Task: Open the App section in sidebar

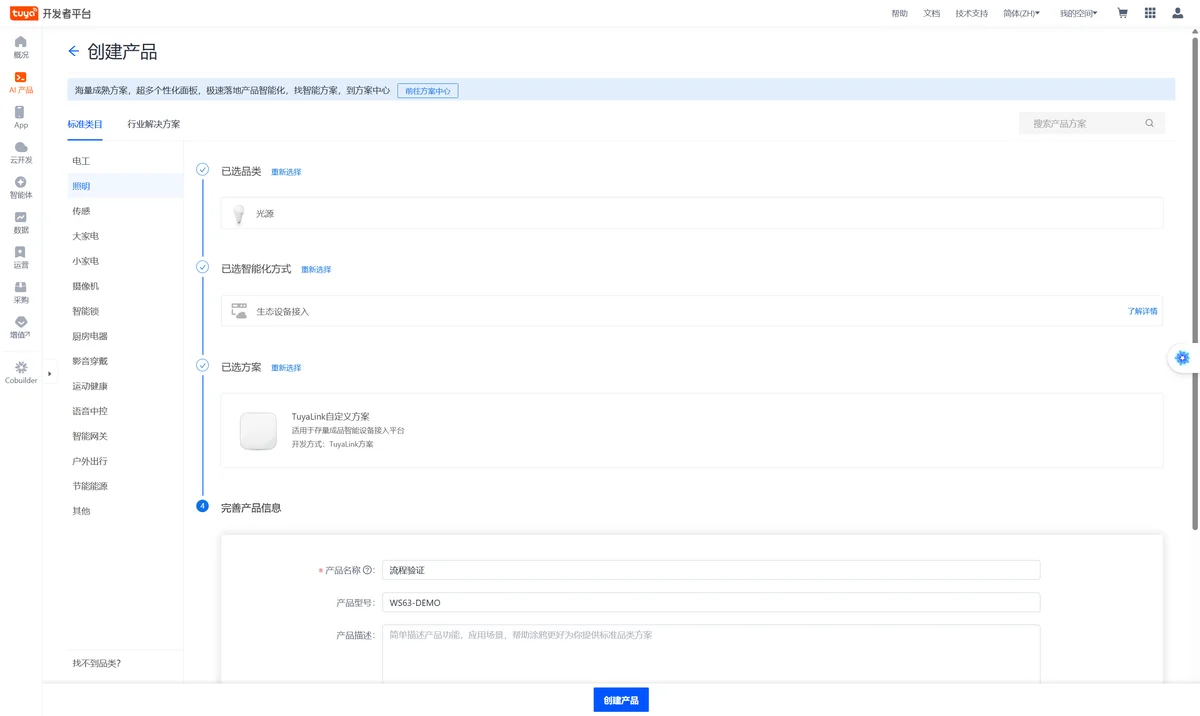Action: pos(21,117)
